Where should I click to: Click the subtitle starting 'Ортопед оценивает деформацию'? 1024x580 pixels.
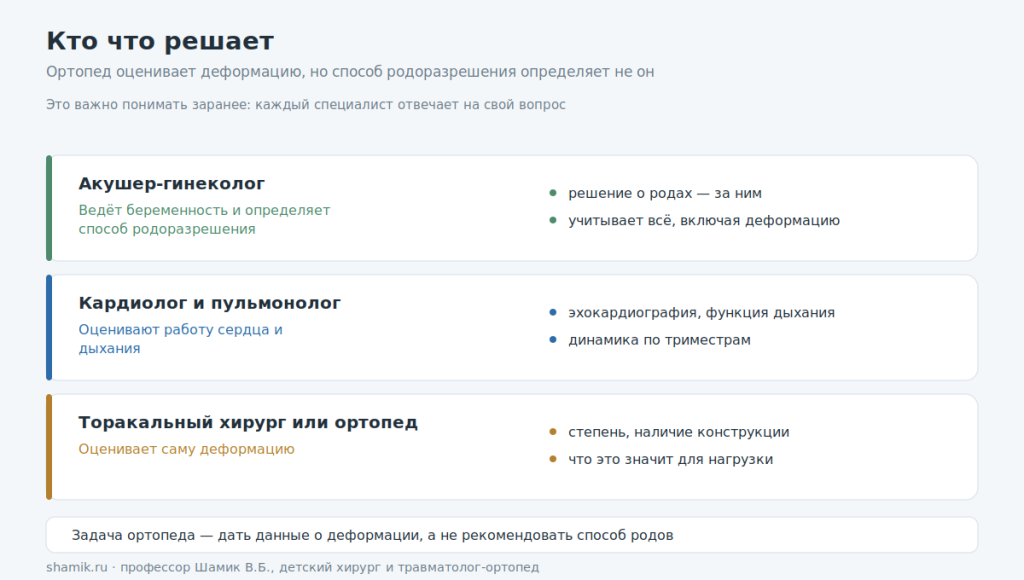[x=350, y=72]
